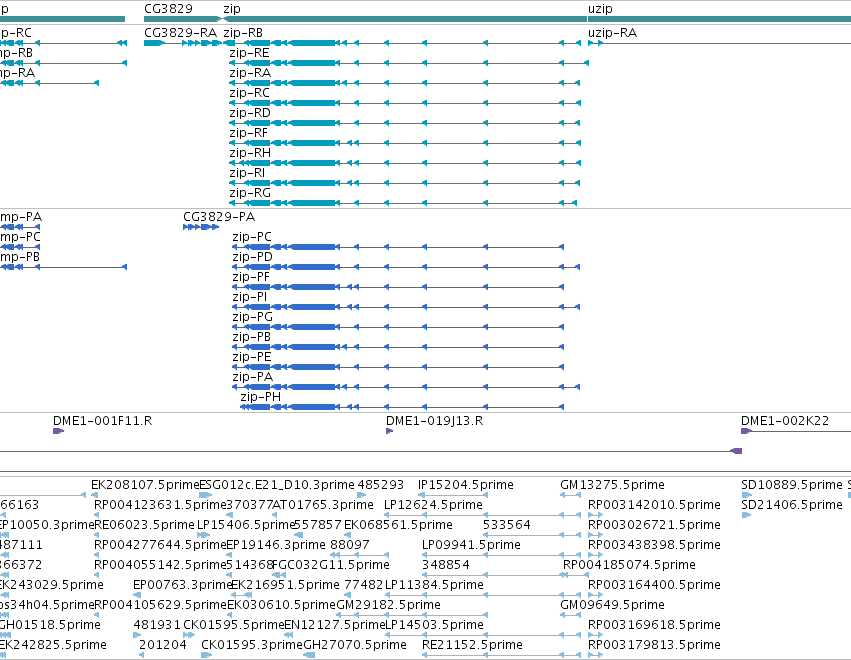Select RP003164400.5prime label
851x660 pixels.
point(655,585)
